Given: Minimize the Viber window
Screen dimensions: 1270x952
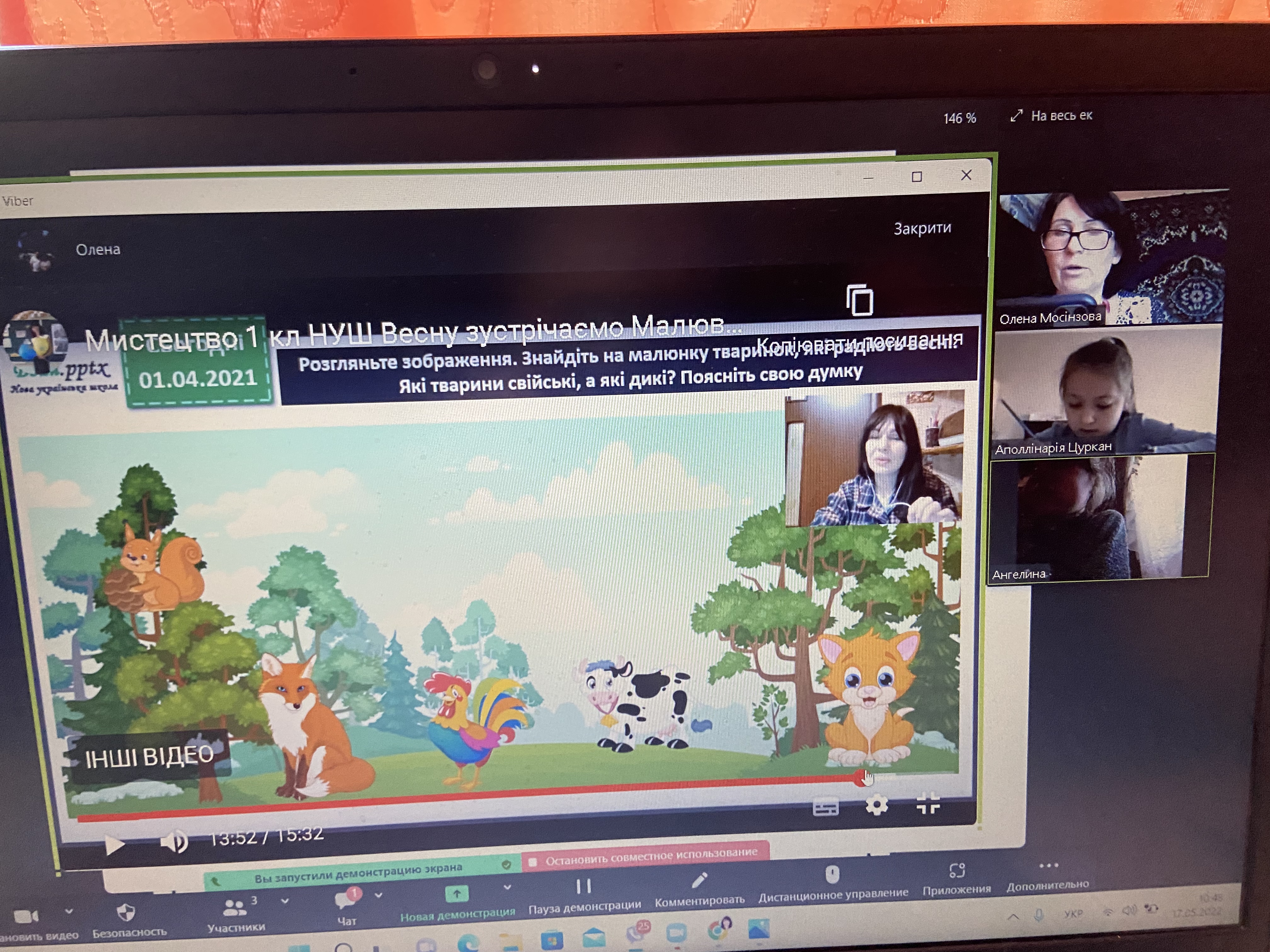Looking at the screenshot, I should tap(869, 178).
